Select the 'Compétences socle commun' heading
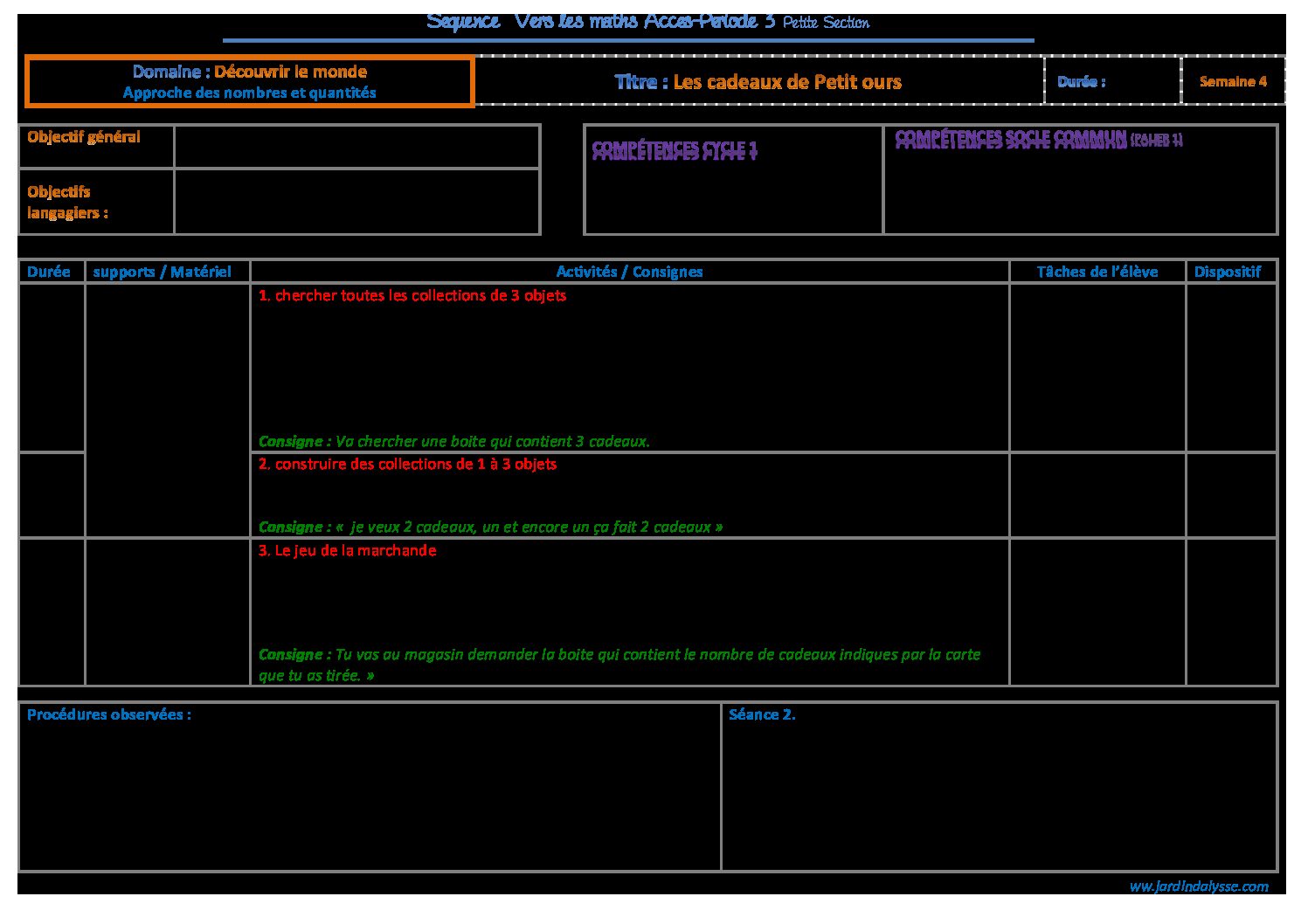This screenshot has height=924, width=1308. click(1011, 139)
